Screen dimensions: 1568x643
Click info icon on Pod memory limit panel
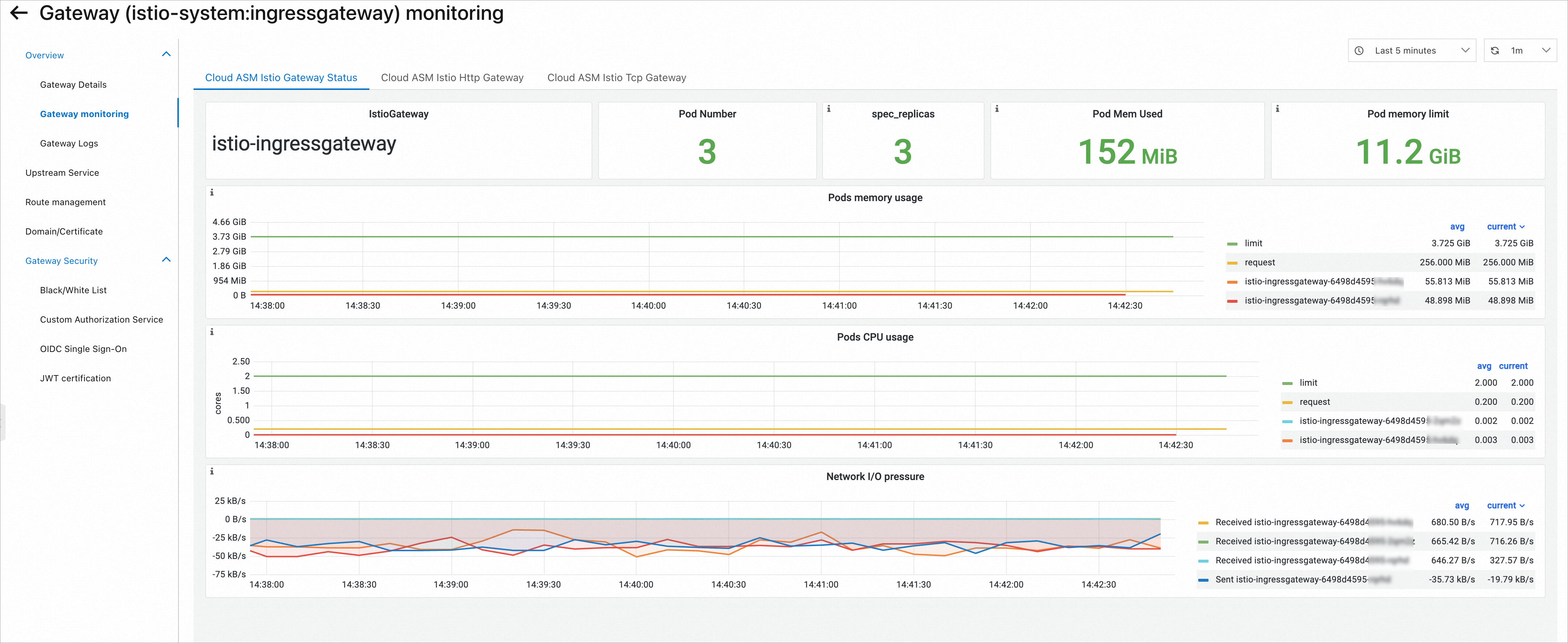1277,109
